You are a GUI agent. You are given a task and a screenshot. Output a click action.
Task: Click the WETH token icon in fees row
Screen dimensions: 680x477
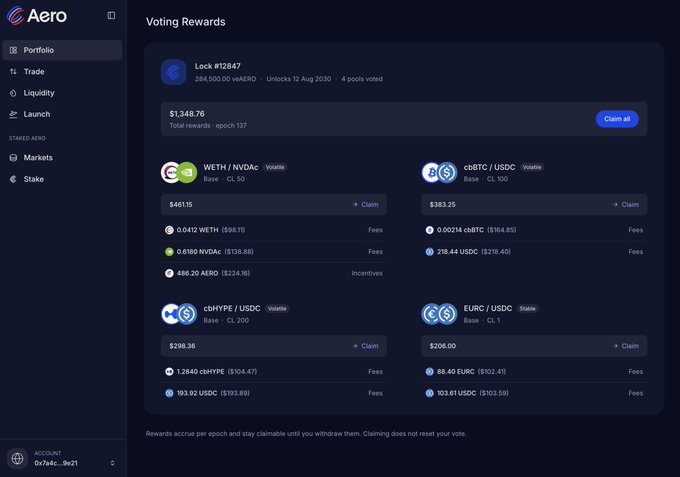tap(169, 230)
